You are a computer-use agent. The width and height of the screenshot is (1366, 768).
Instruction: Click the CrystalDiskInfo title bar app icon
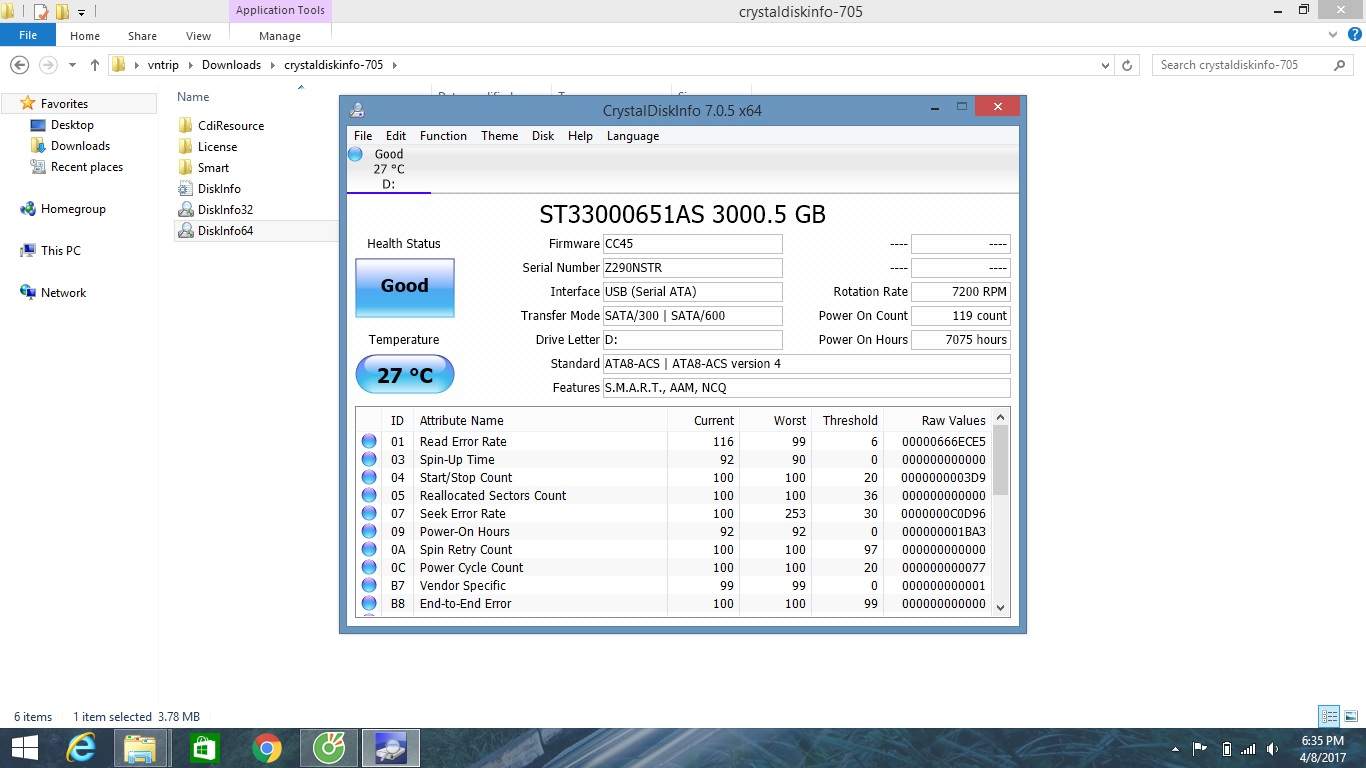(357, 110)
